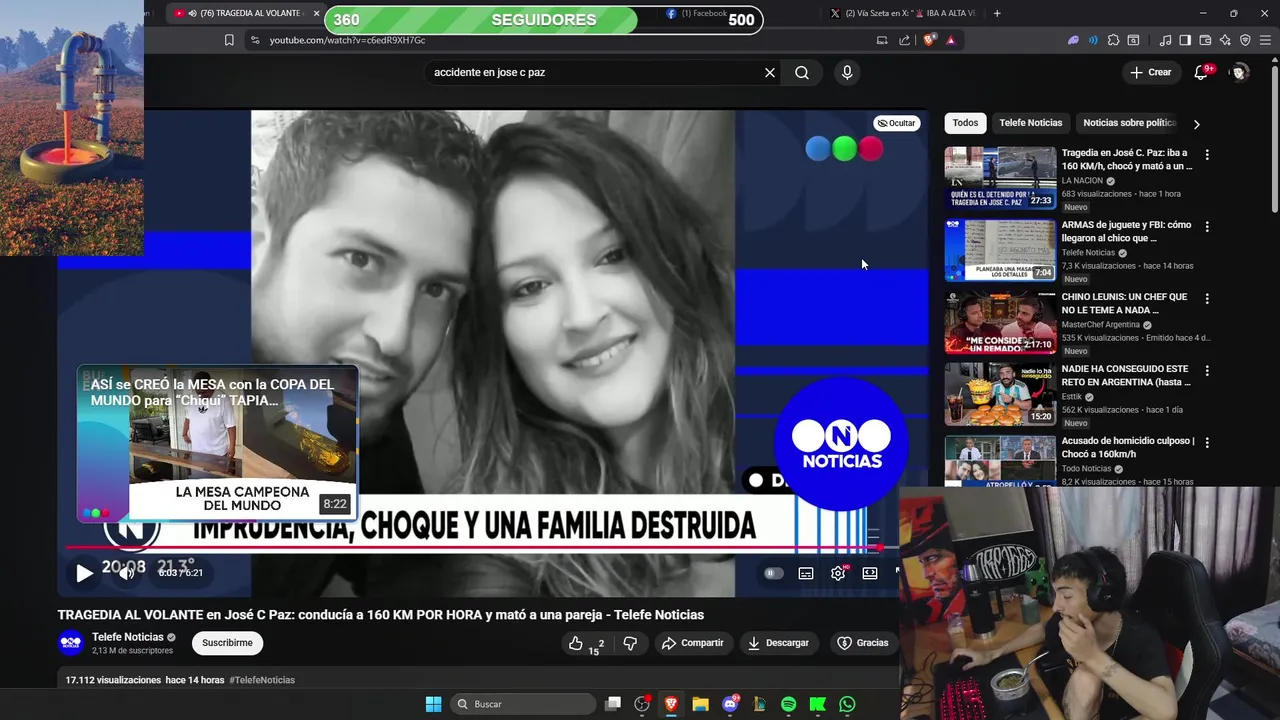Clear the YouTube search box text
Viewport: 1280px width, 720px height.
(x=770, y=72)
